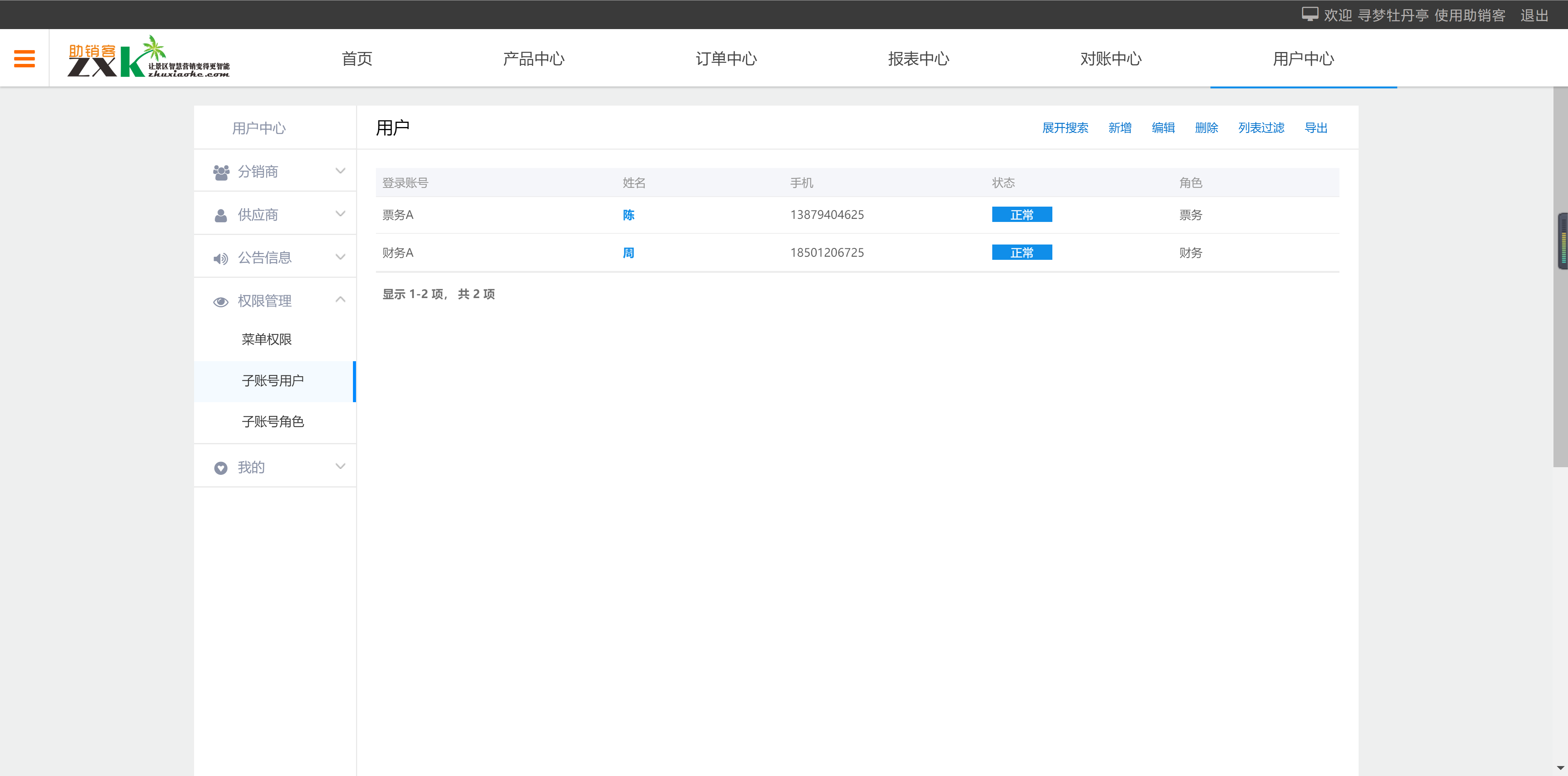Expand the 供应商 section chevron
Image resolution: width=1568 pixels, height=776 pixels.
click(340, 214)
